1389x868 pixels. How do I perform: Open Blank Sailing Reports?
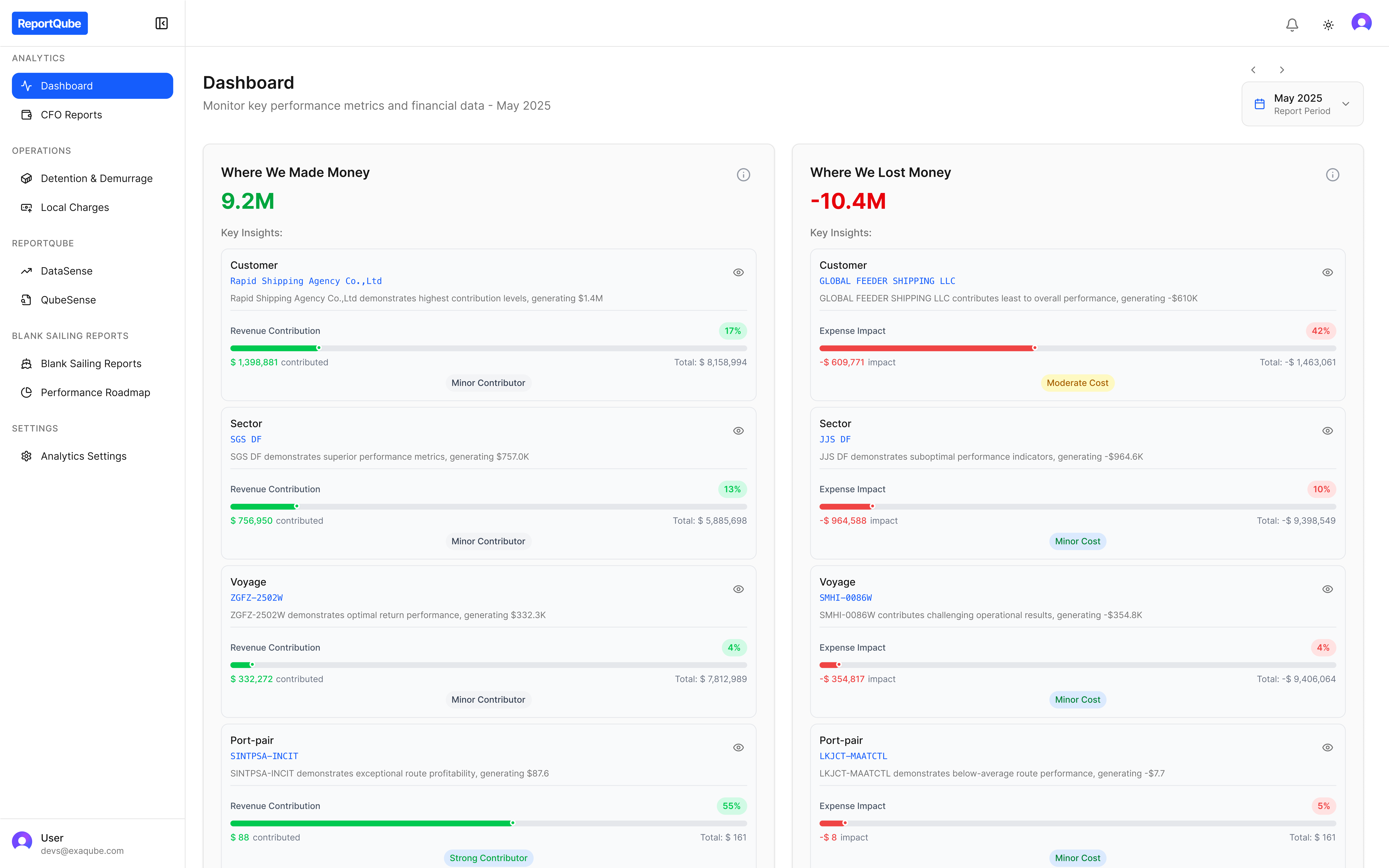(x=92, y=363)
